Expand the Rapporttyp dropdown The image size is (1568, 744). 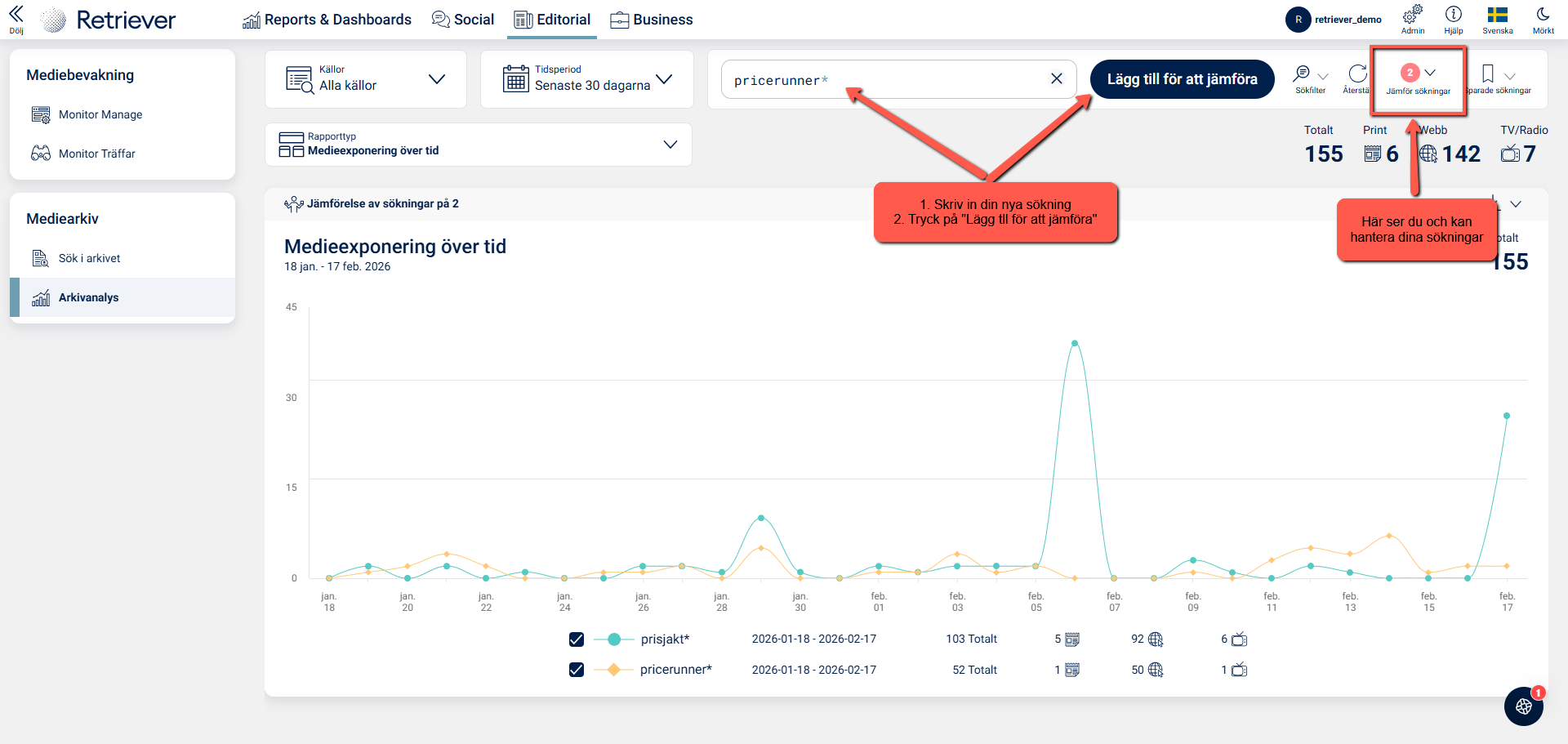point(479,145)
